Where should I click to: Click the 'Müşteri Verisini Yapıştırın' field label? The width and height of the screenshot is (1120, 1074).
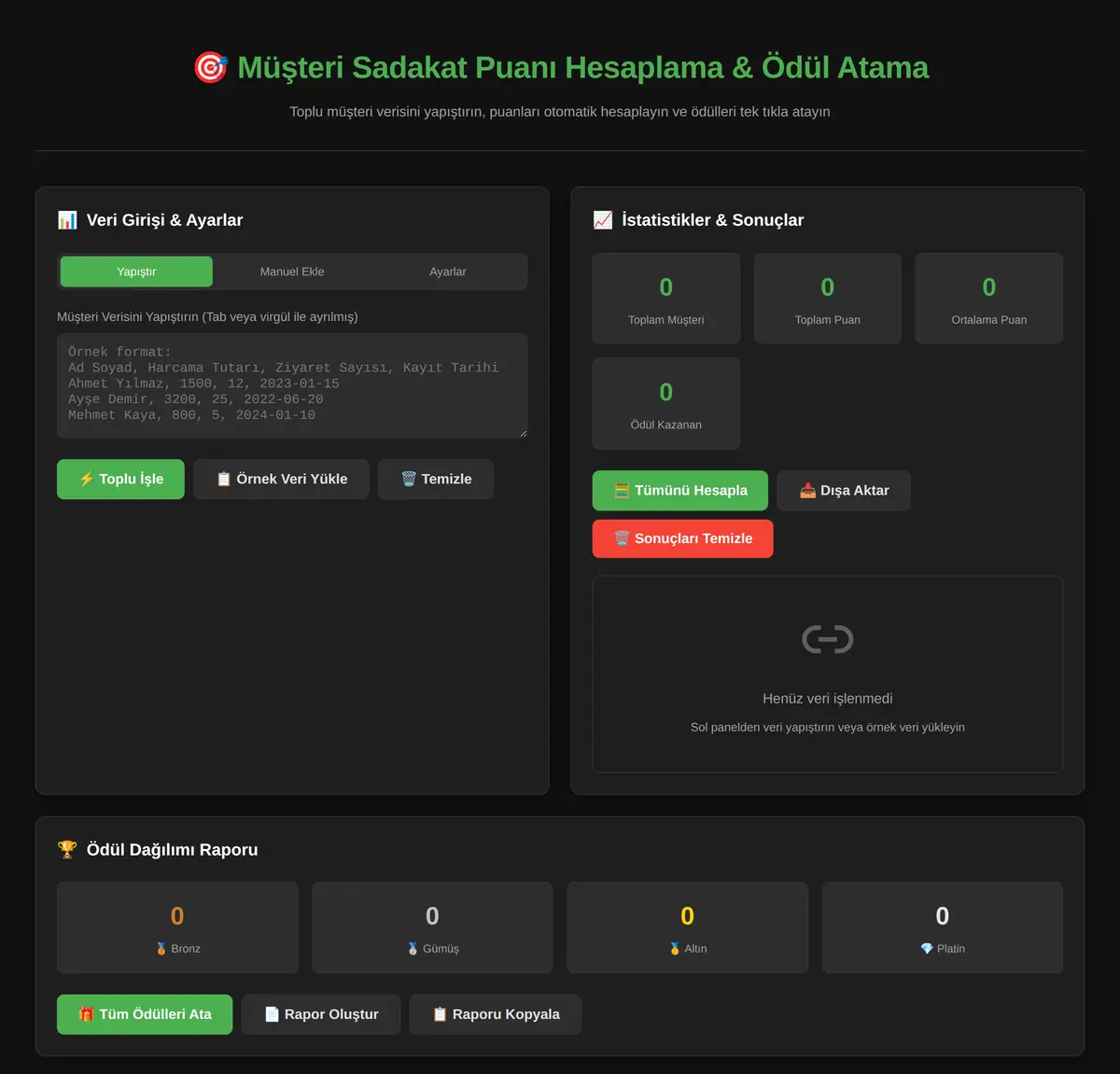(x=207, y=317)
